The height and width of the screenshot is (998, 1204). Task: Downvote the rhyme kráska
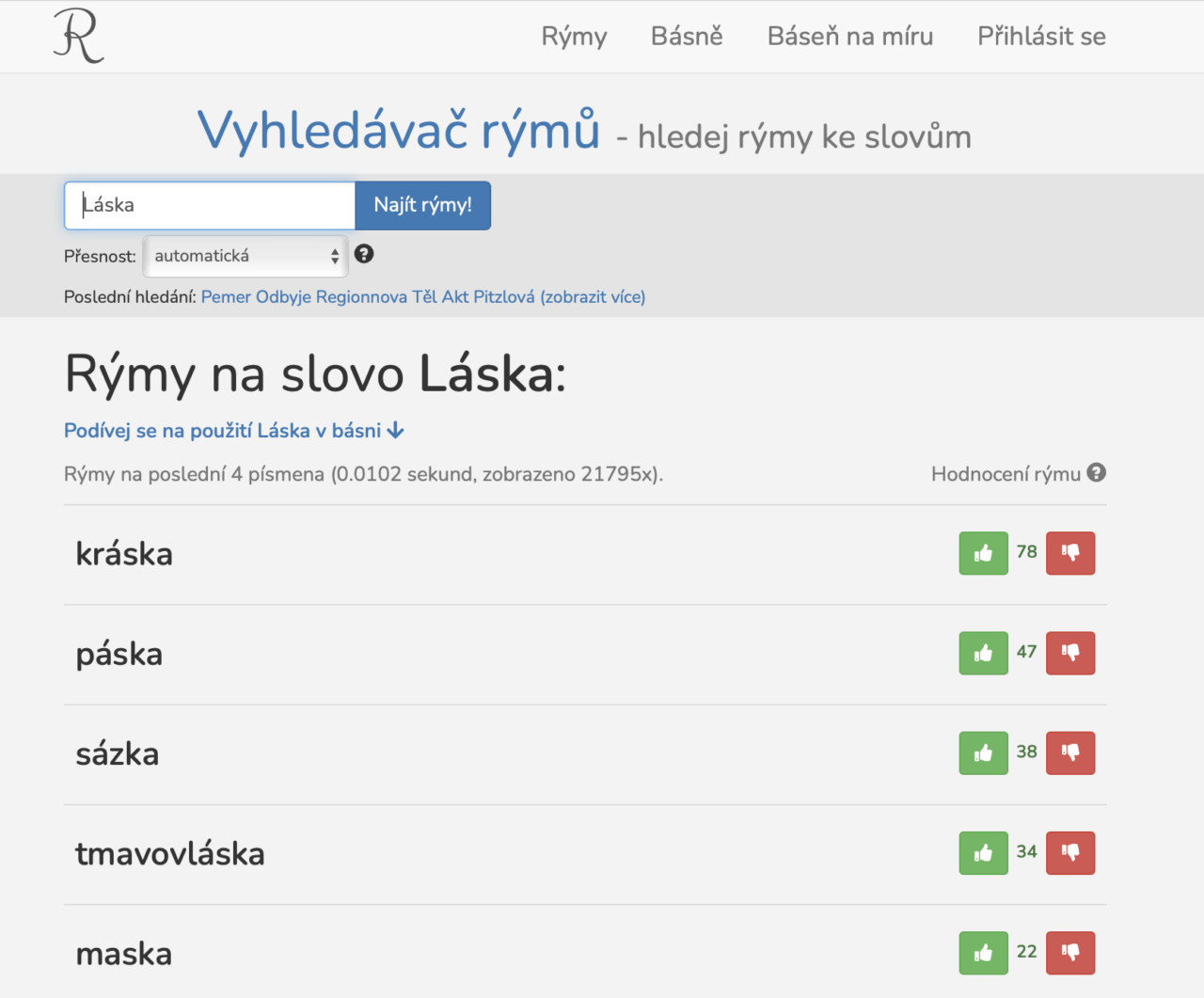pyautogui.click(x=1070, y=553)
